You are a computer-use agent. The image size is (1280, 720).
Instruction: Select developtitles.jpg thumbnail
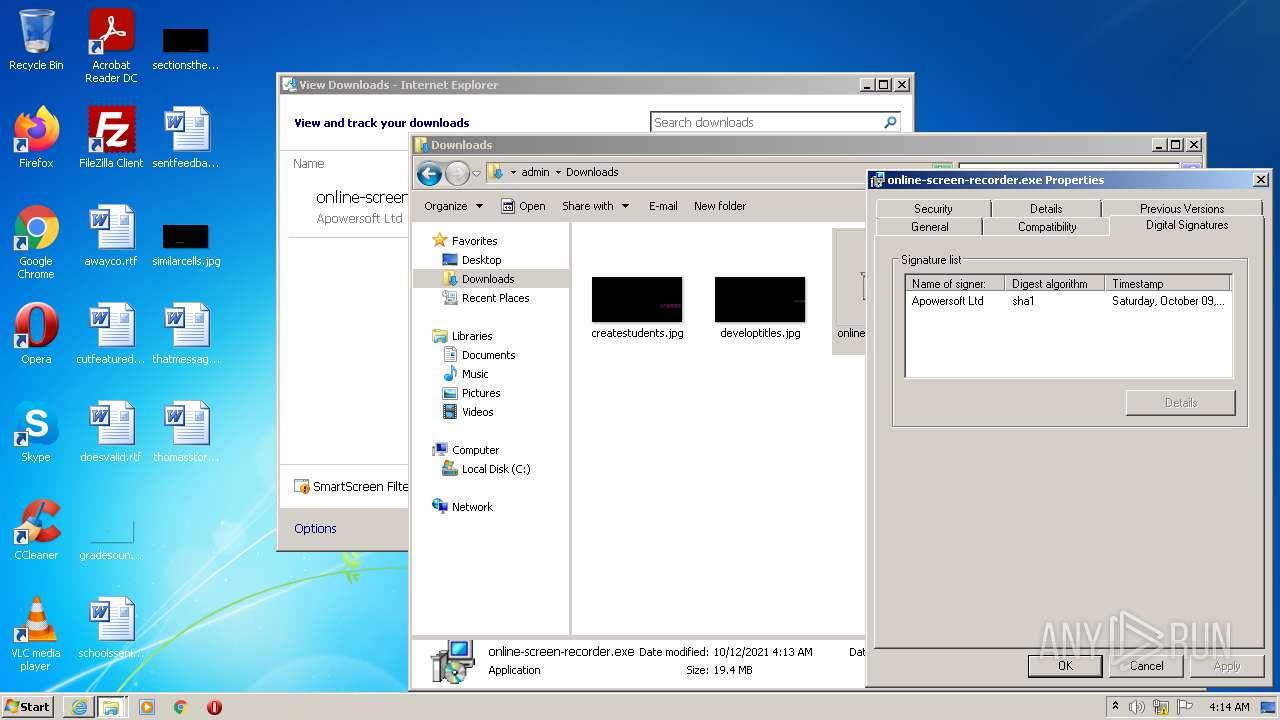pos(760,309)
